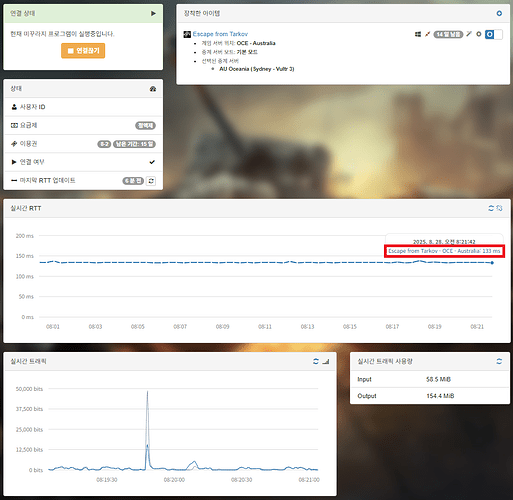The image size is (513, 500).
Task: Click the Windows platform icon on Tarkov item
Action: pyautogui.click(x=418, y=34)
